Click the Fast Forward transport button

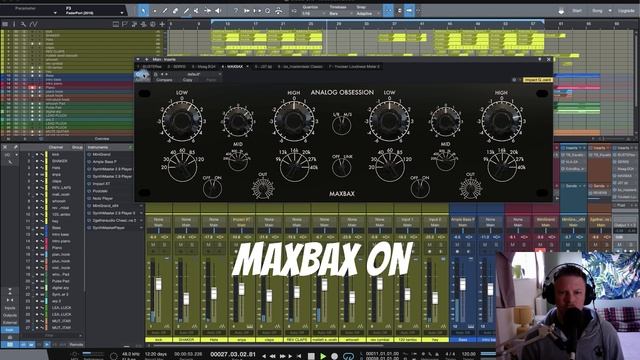tap(282, 356)
